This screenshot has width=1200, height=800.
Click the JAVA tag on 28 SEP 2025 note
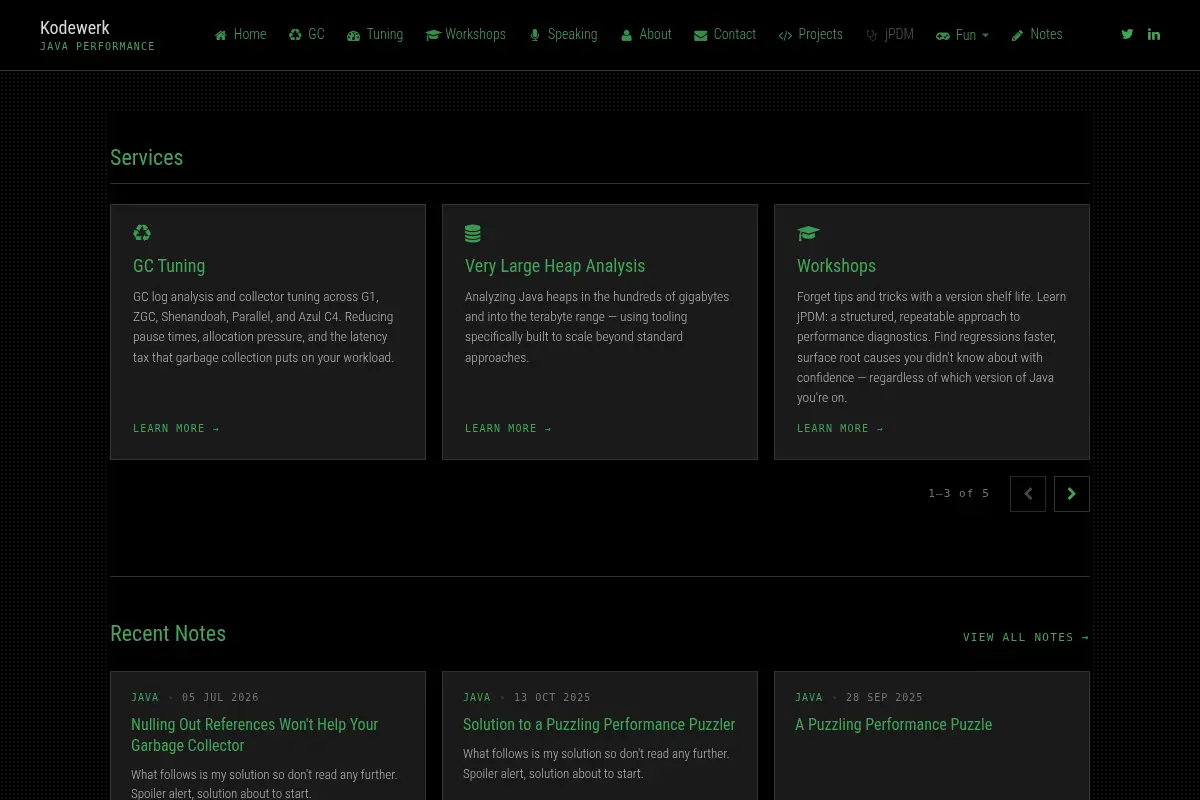[809, 697]
